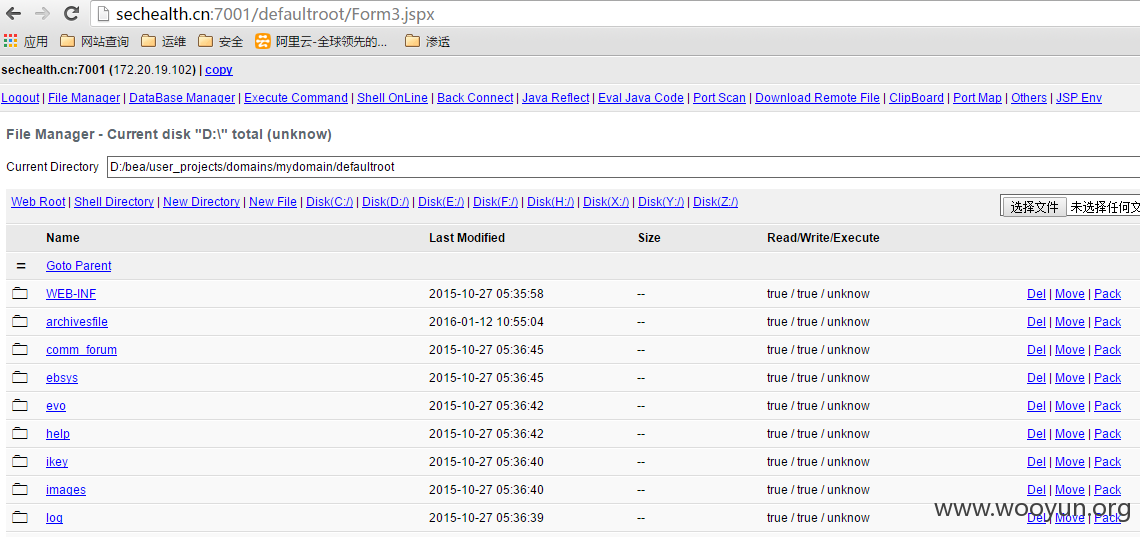Click New Directory link

[x=201, y=201]
